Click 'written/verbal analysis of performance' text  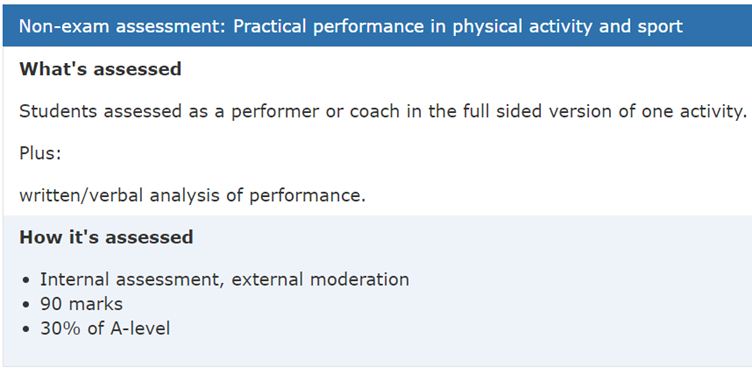[192, 196]
